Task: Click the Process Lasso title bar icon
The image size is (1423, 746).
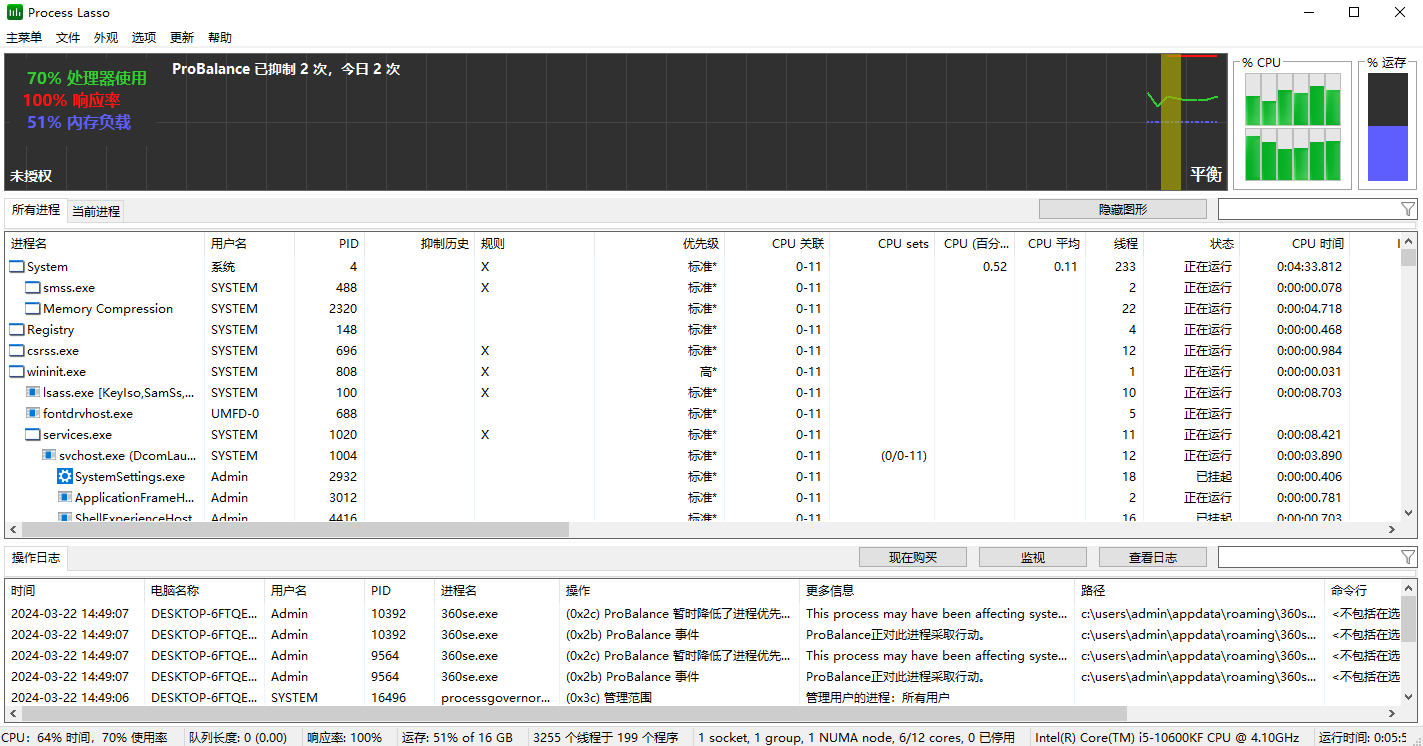Action: pos(15,13)
